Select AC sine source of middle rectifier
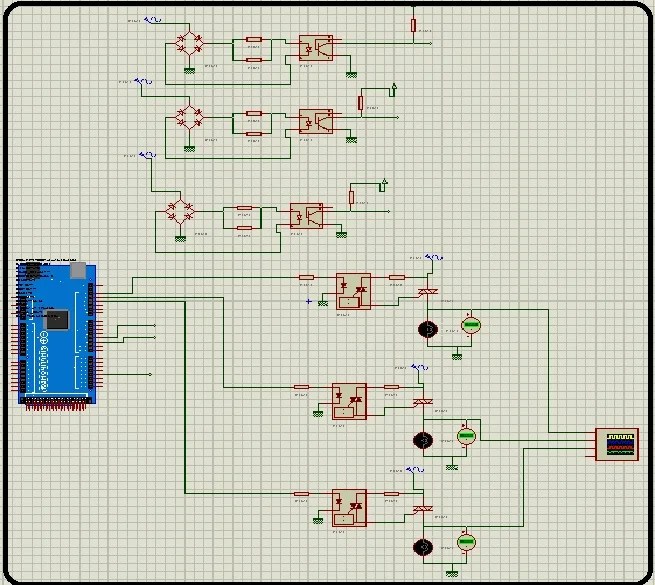Image resolution: width=655 pixels, height=585 pixels. point(143,81)
